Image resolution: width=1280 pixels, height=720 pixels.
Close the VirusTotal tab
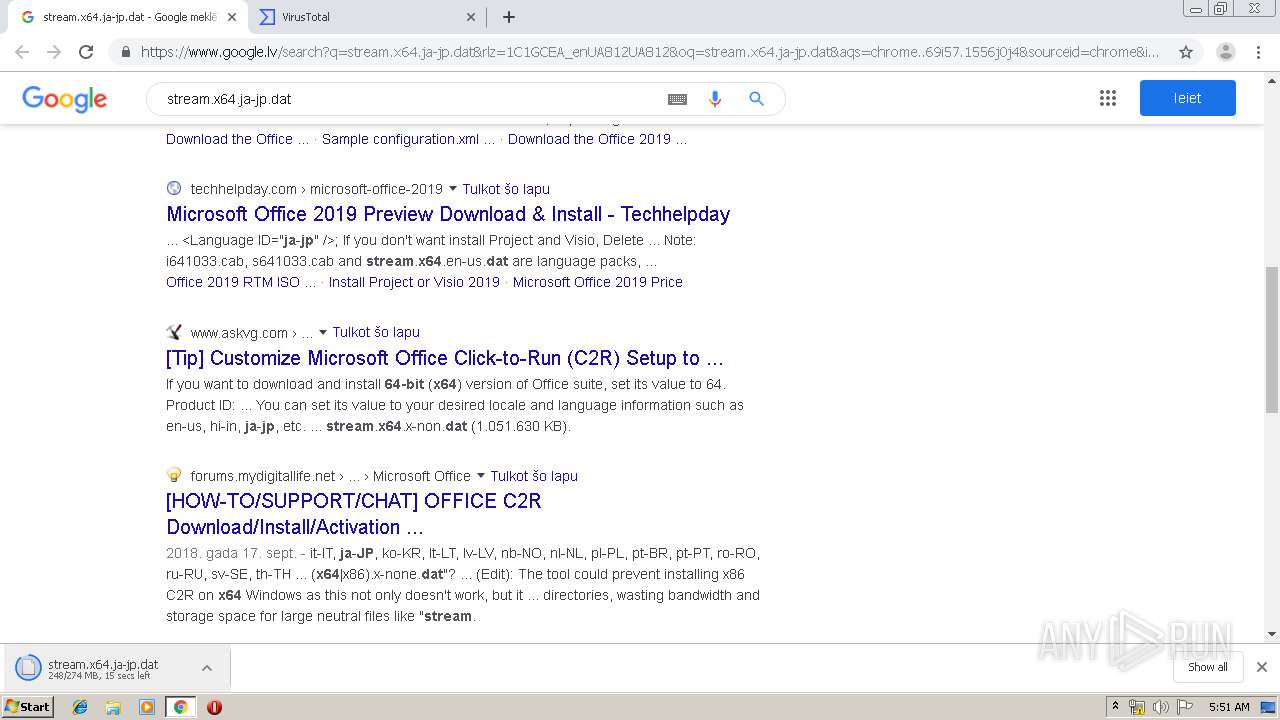pyautogui.click(x=471, y=17)
